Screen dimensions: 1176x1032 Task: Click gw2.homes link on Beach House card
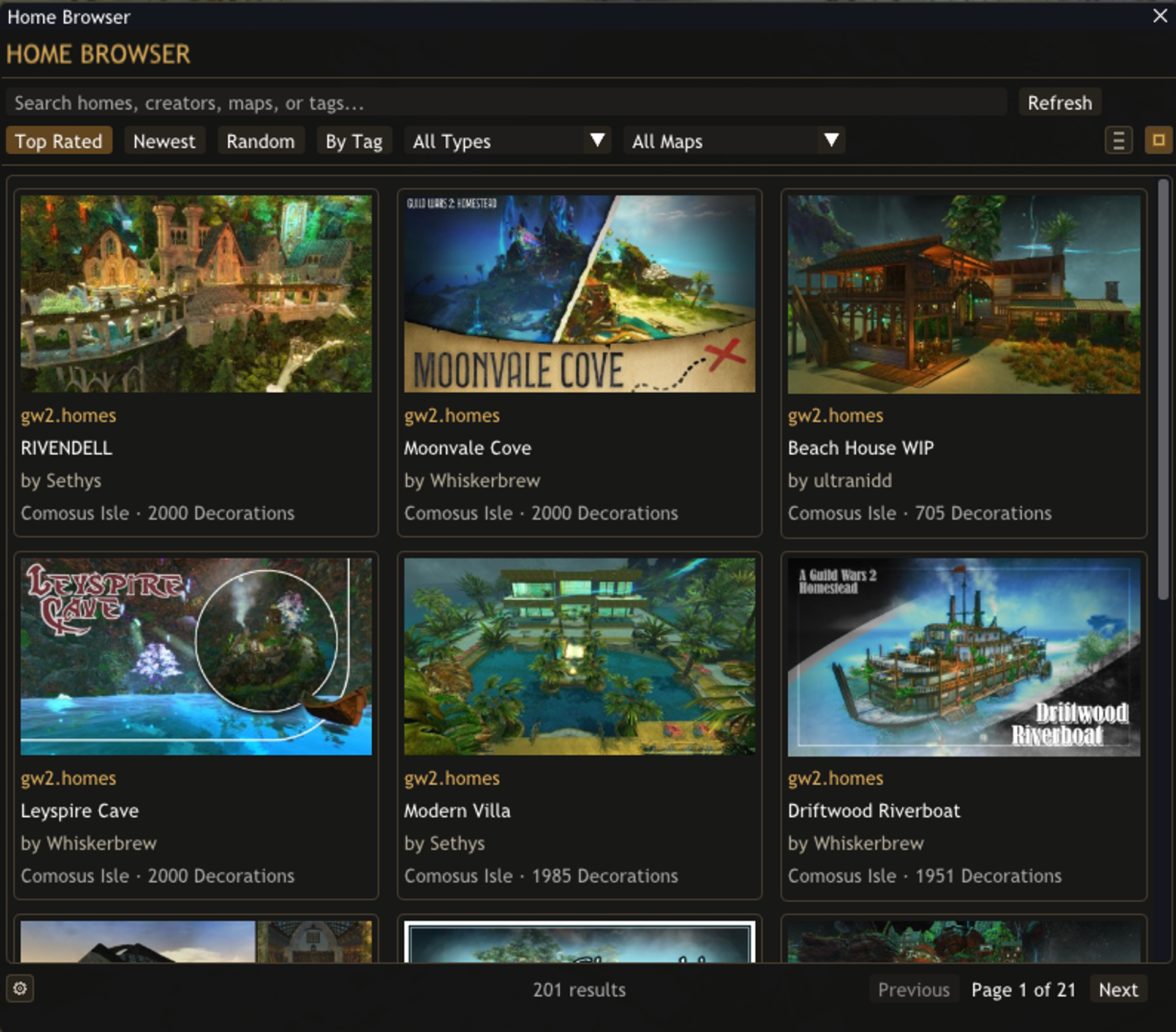coord(835,415)
